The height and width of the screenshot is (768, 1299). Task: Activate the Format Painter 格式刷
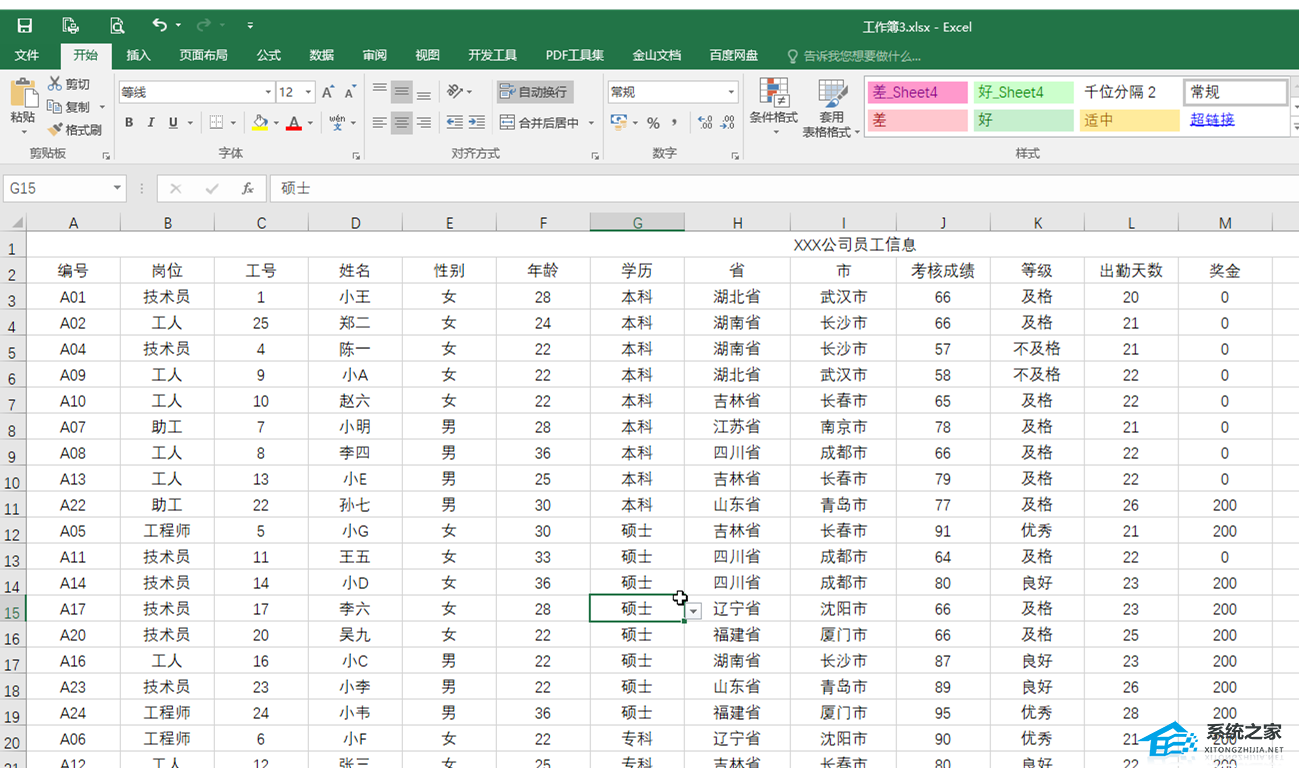[75, 130]
